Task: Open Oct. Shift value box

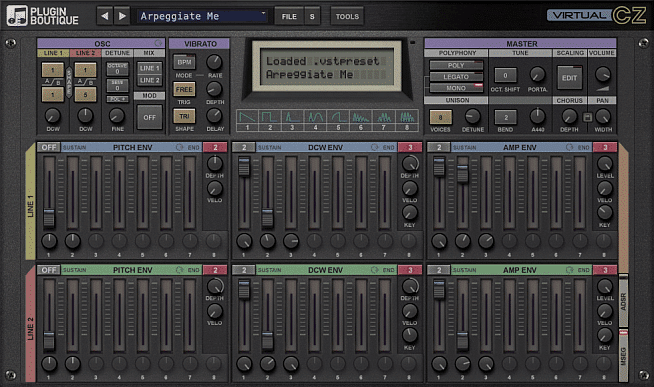Action: click(x=505, y=75)
